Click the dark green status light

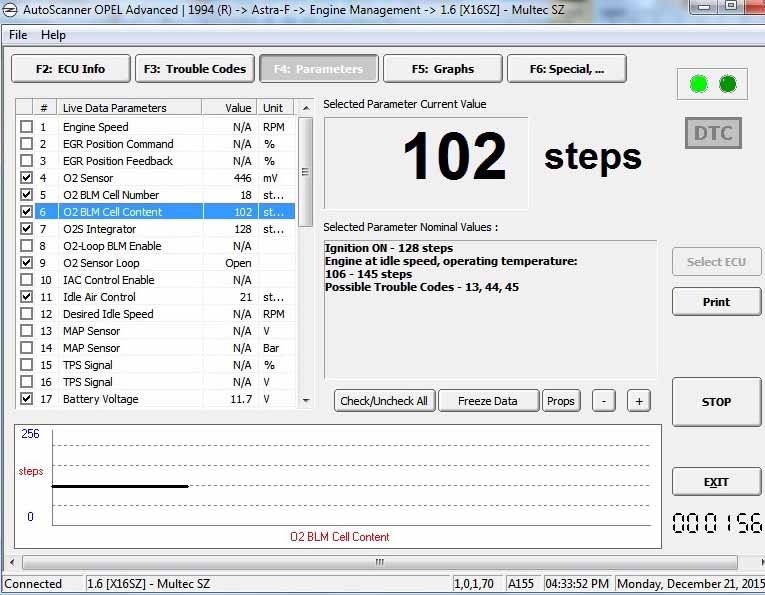pos(727,84)
